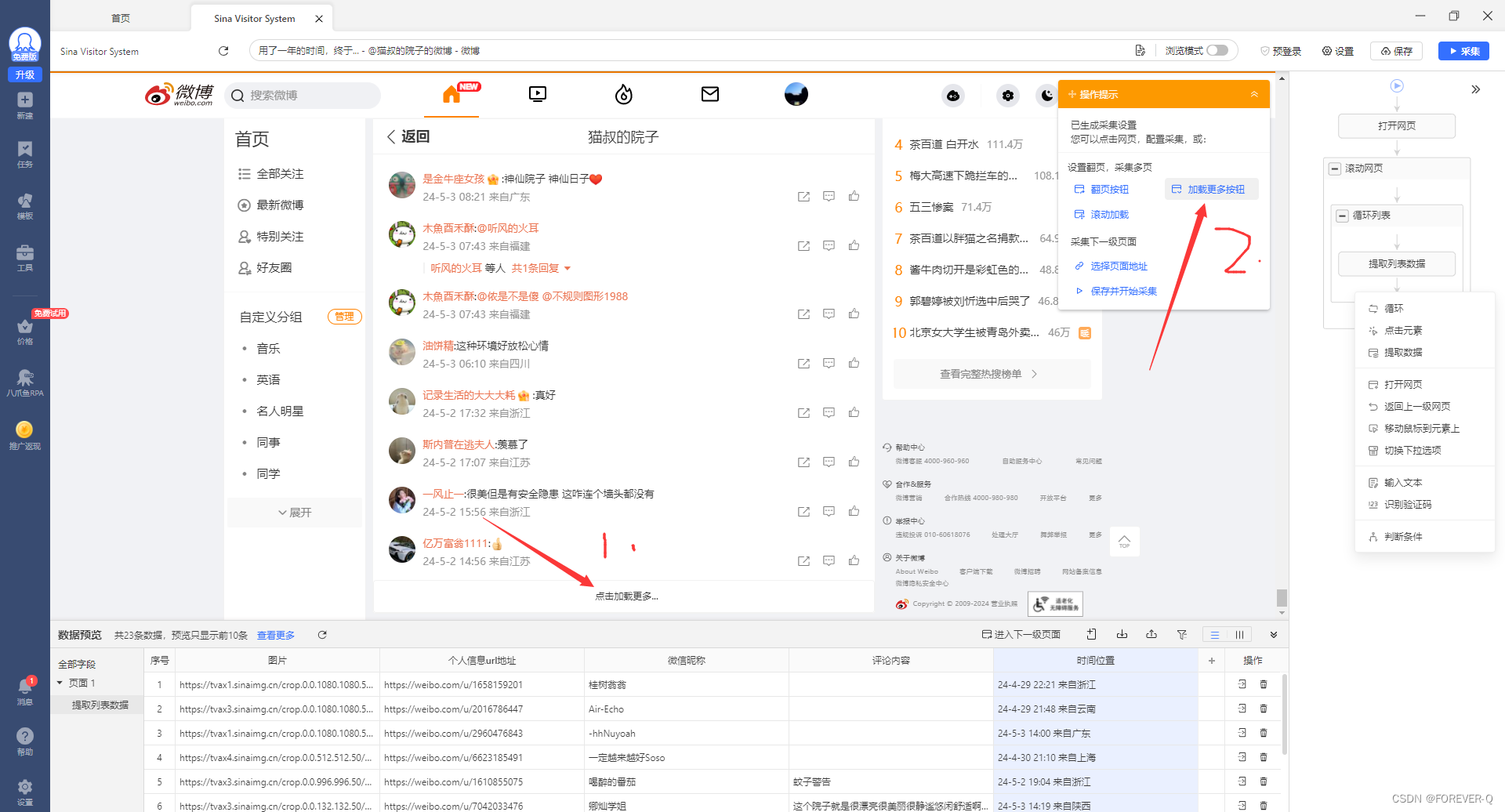Open the 八爪鱼RPA sidebar icon

25,383
